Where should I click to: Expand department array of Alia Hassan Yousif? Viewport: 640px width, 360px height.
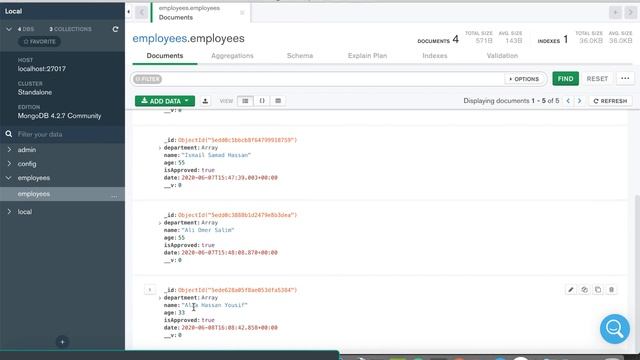click(160, 298)
